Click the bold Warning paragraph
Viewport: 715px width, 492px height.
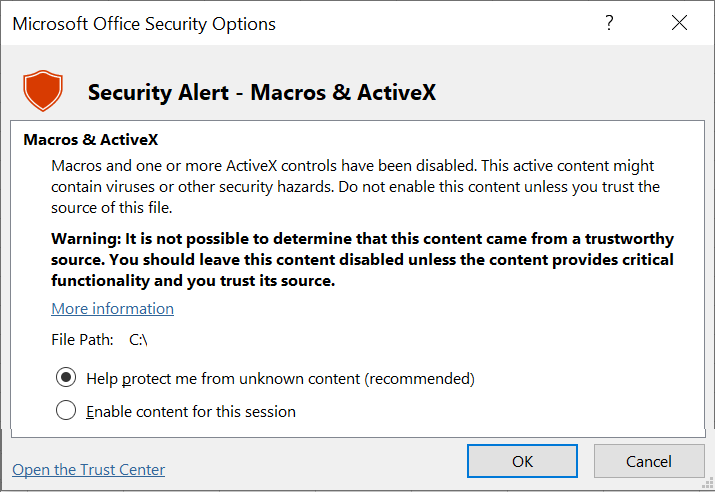363,259
